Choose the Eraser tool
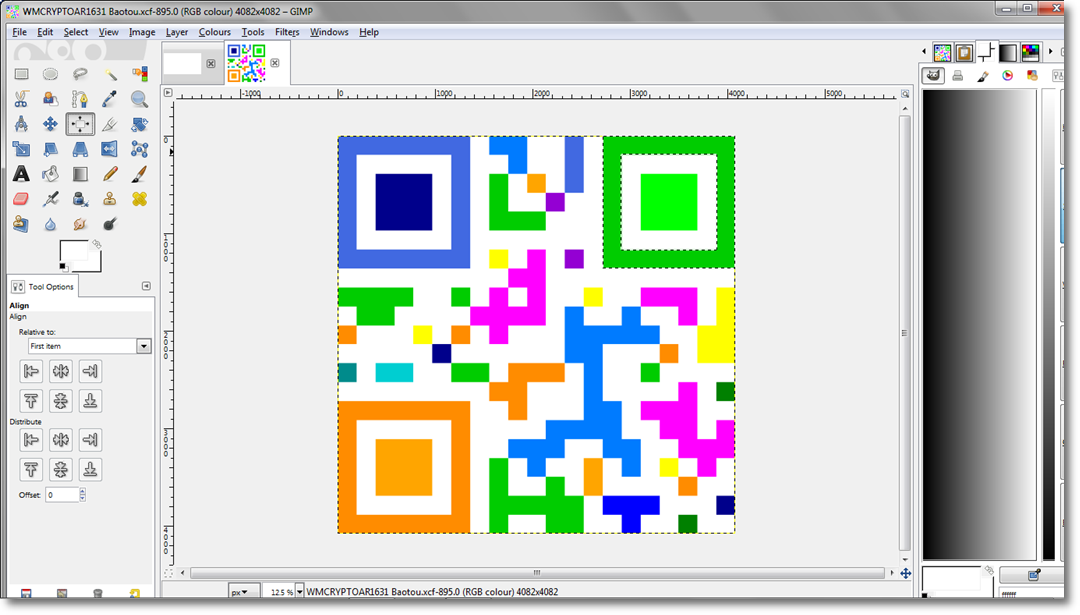The image size is (1080, 615). click(x=21, y=199)
